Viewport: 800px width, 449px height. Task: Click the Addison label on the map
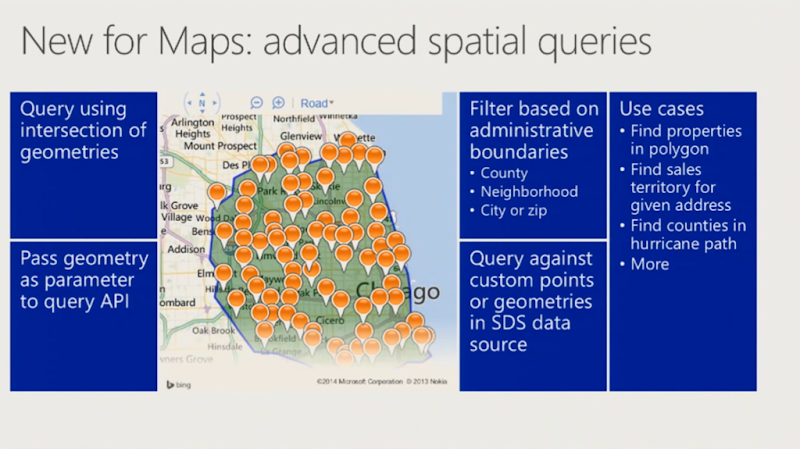[186, 250]
